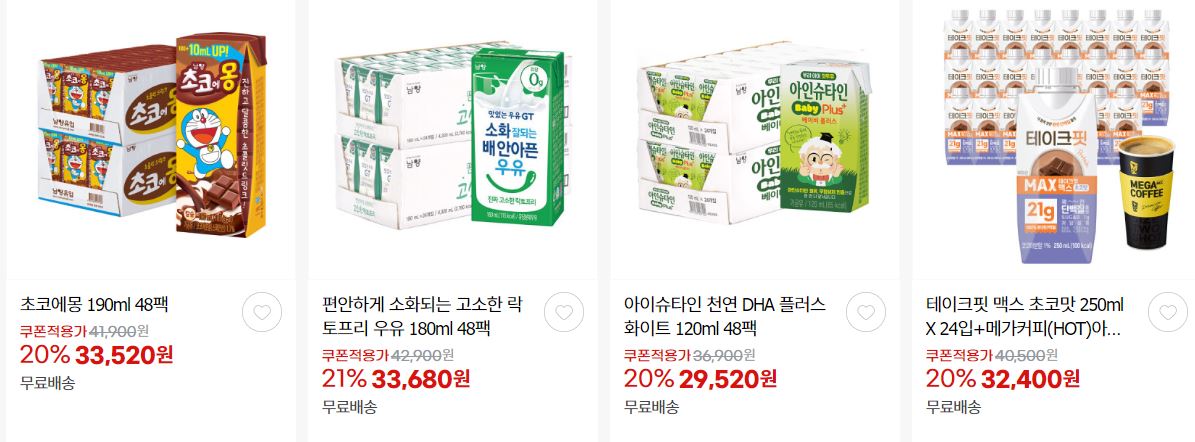The image size is (1195, 442).
Task: Click the 초코에몽 190ml 48팩 title
Action: point(94,306)
